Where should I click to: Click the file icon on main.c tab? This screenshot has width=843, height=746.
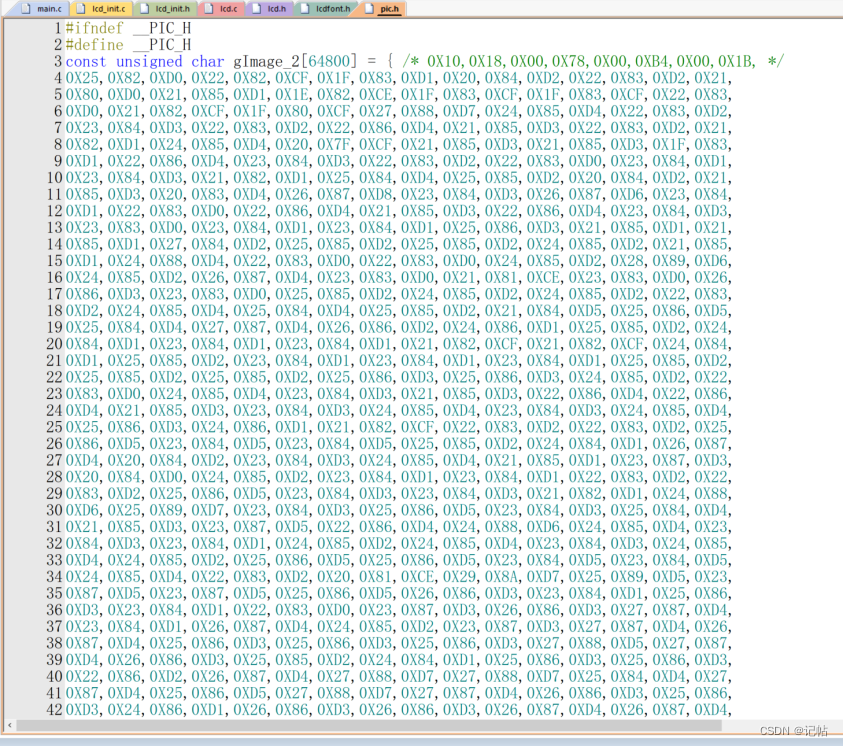point(26,9)
